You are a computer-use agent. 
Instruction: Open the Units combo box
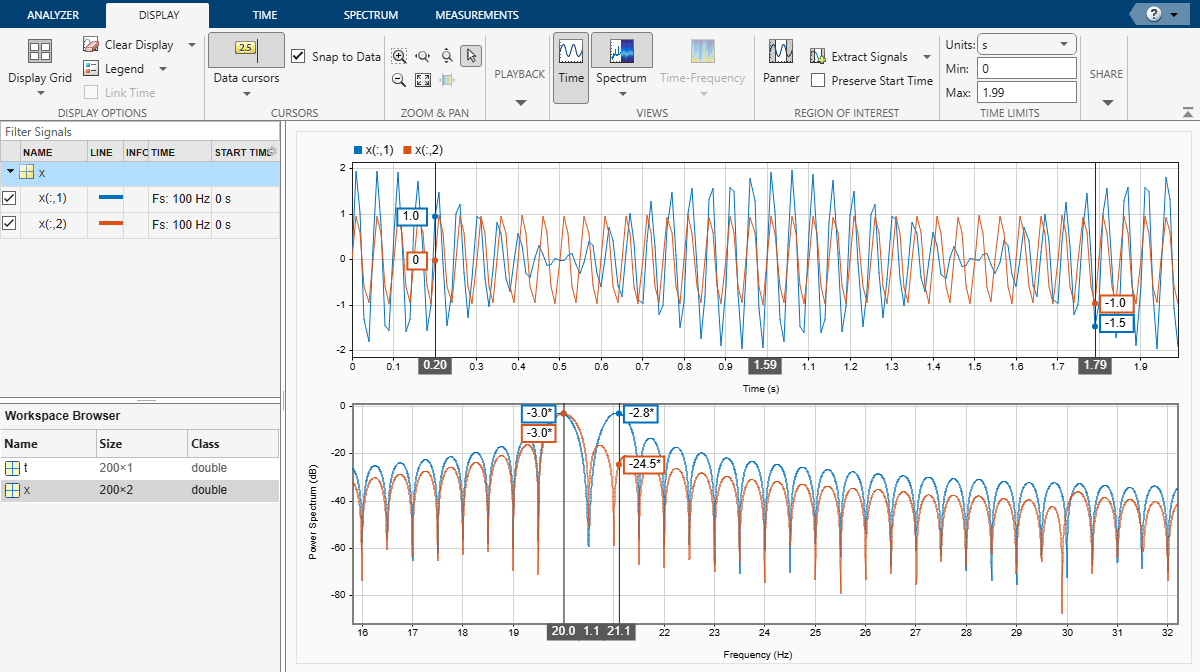[1027, 45]
